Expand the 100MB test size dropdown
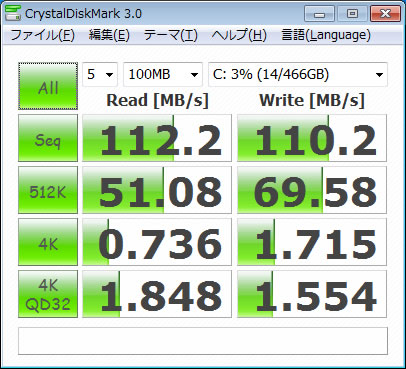The width and height of the screenshot is (406, 369). click(163, 74)
